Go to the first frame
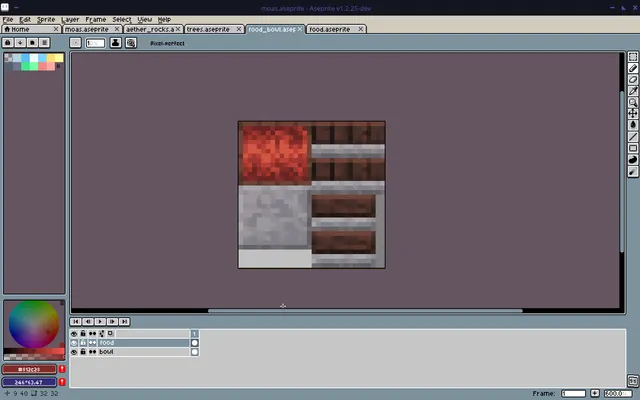 pos(76,322)
